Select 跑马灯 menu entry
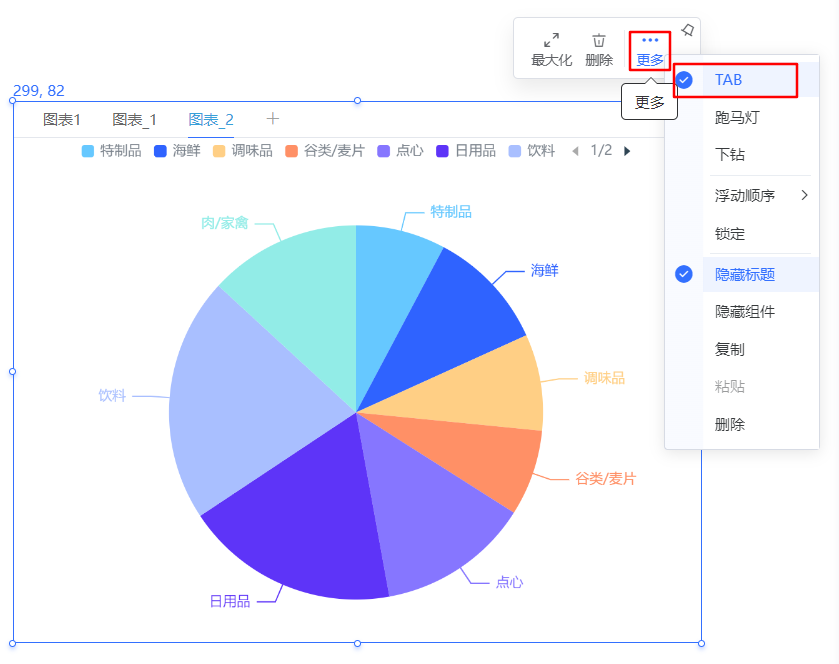 [737, 117]
